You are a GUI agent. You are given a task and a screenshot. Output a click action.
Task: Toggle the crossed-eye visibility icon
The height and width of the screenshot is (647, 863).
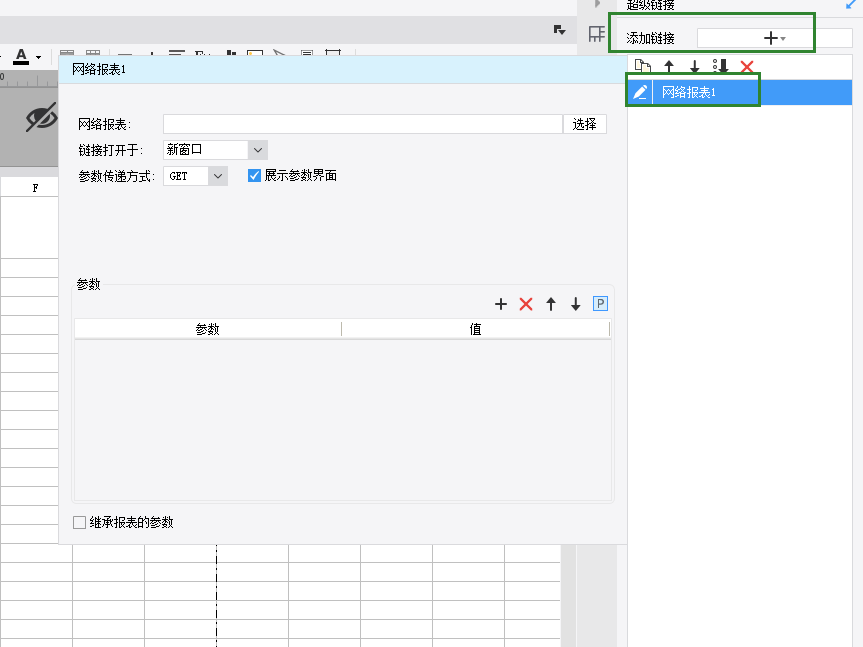tap(41, 117)
